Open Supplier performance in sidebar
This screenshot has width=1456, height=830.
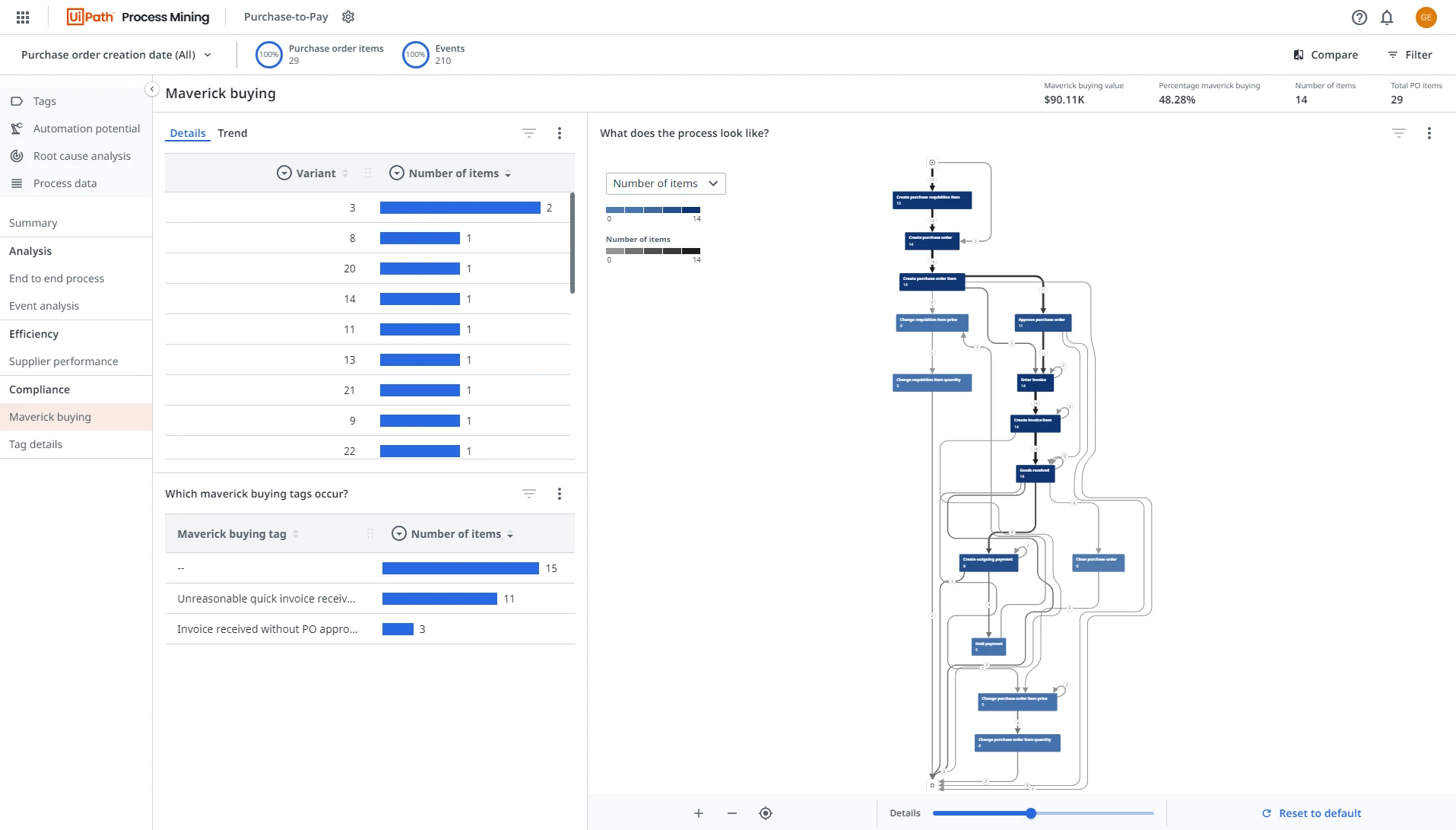click(x=64, y=361)
